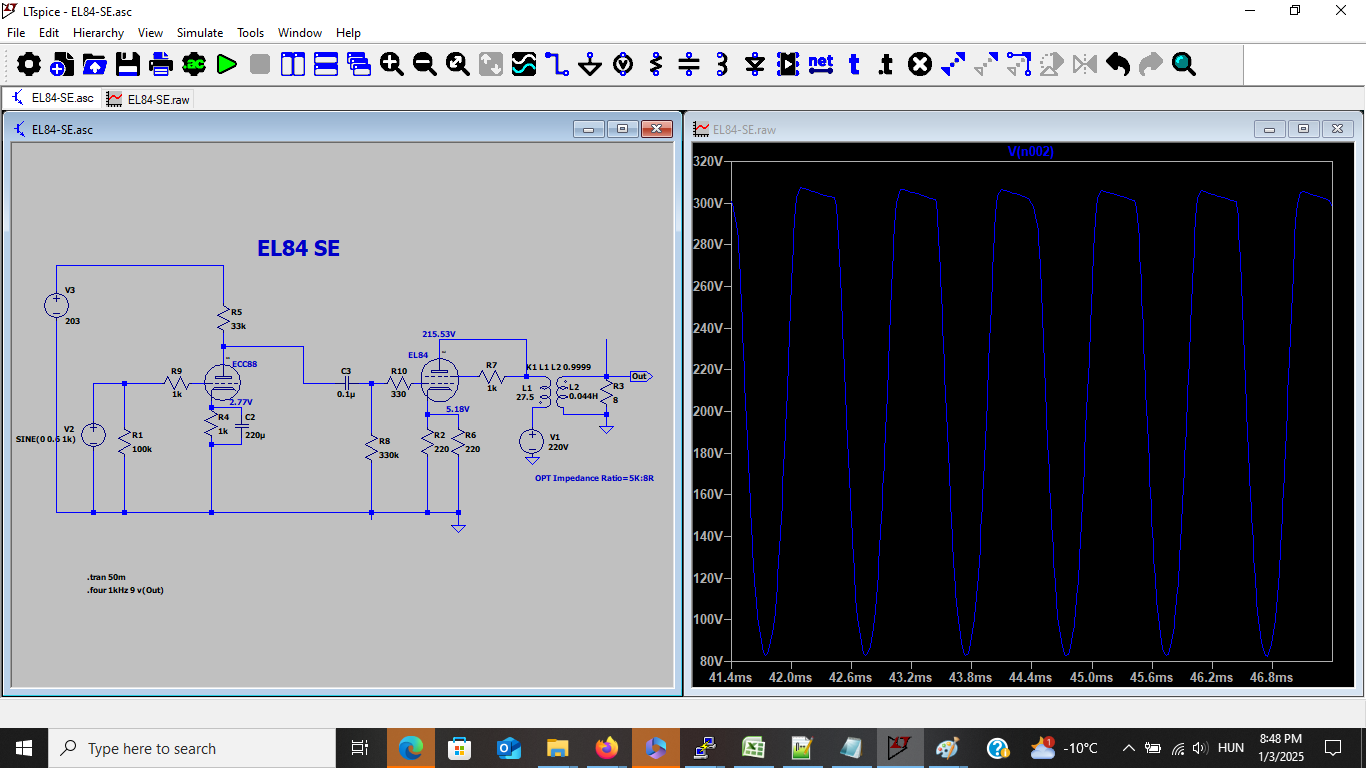
Task: Open the Simulate menu
Action: click(x=200, y=33)
